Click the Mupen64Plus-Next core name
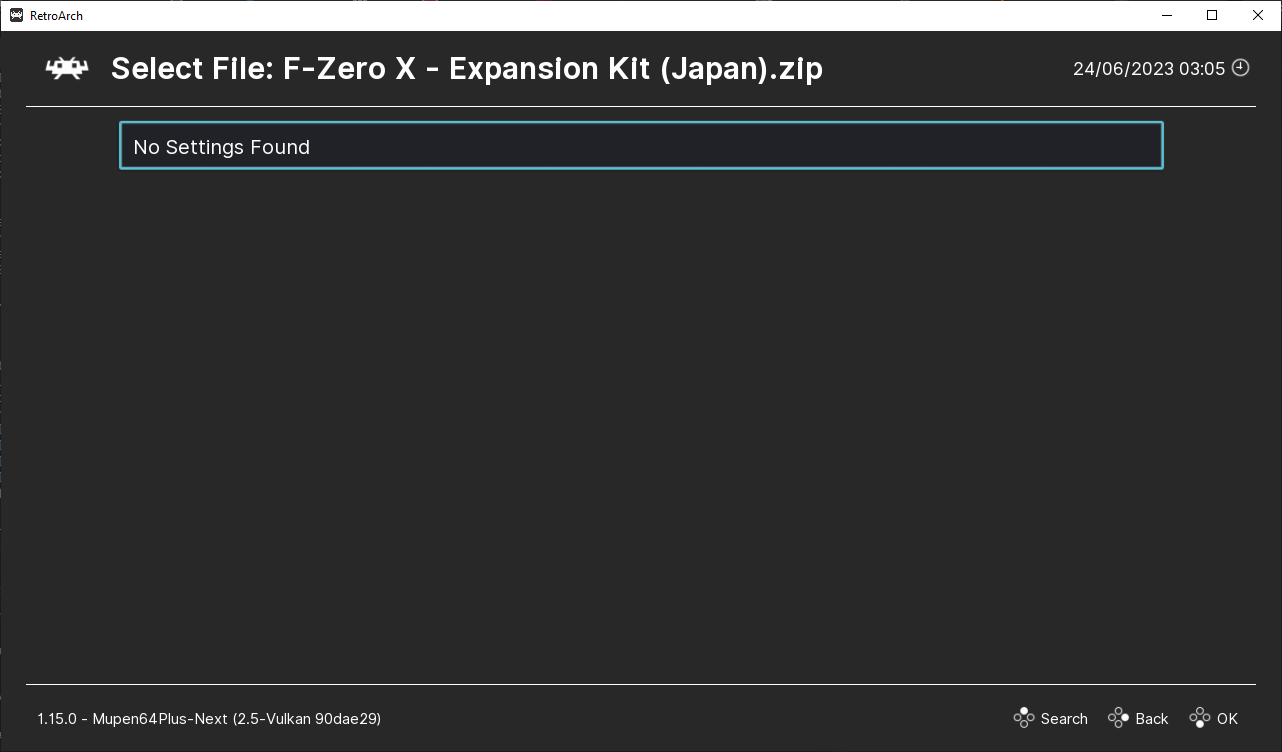Image resolution: width=1282 pixels, height=752 pixels. (x=160, y=718)
